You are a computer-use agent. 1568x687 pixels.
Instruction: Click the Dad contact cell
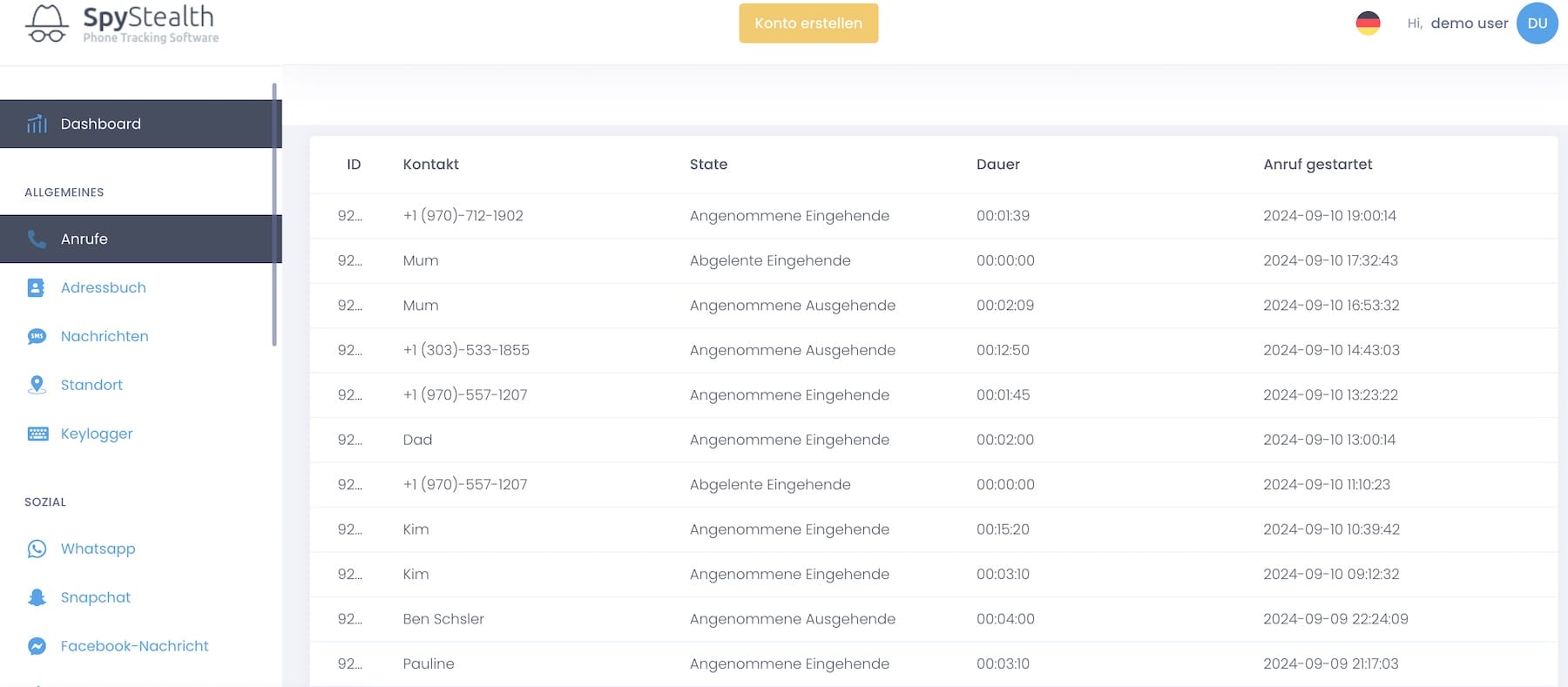(x=417, y=440)
